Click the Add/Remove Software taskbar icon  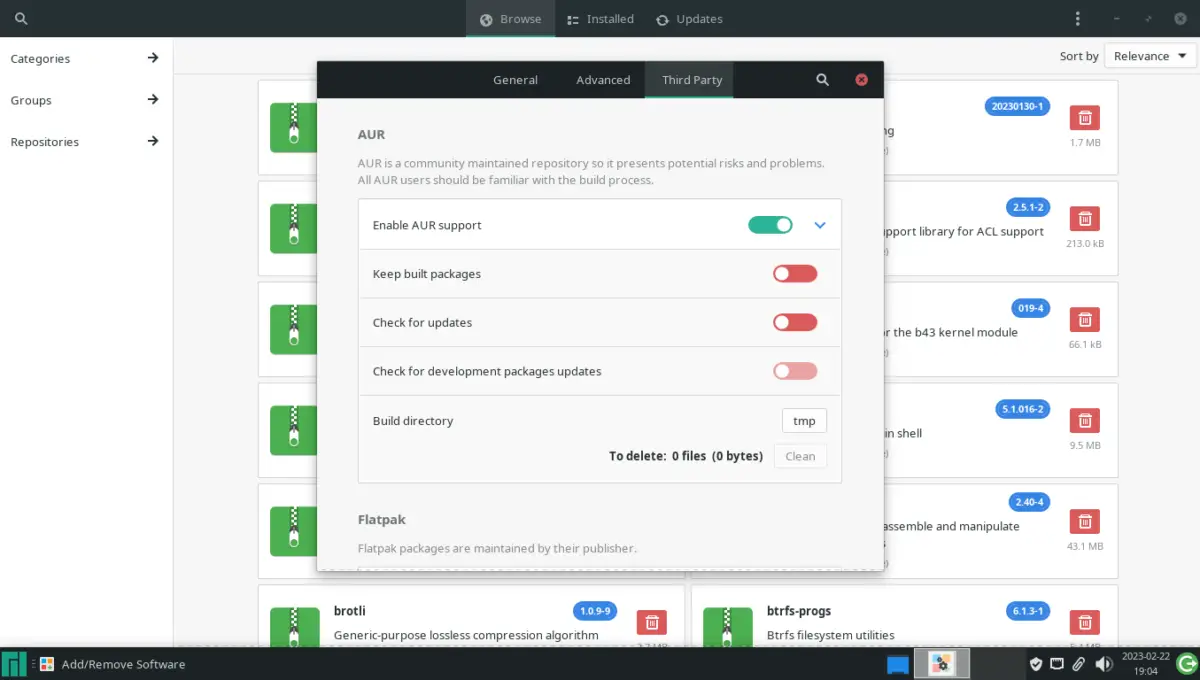47,664
